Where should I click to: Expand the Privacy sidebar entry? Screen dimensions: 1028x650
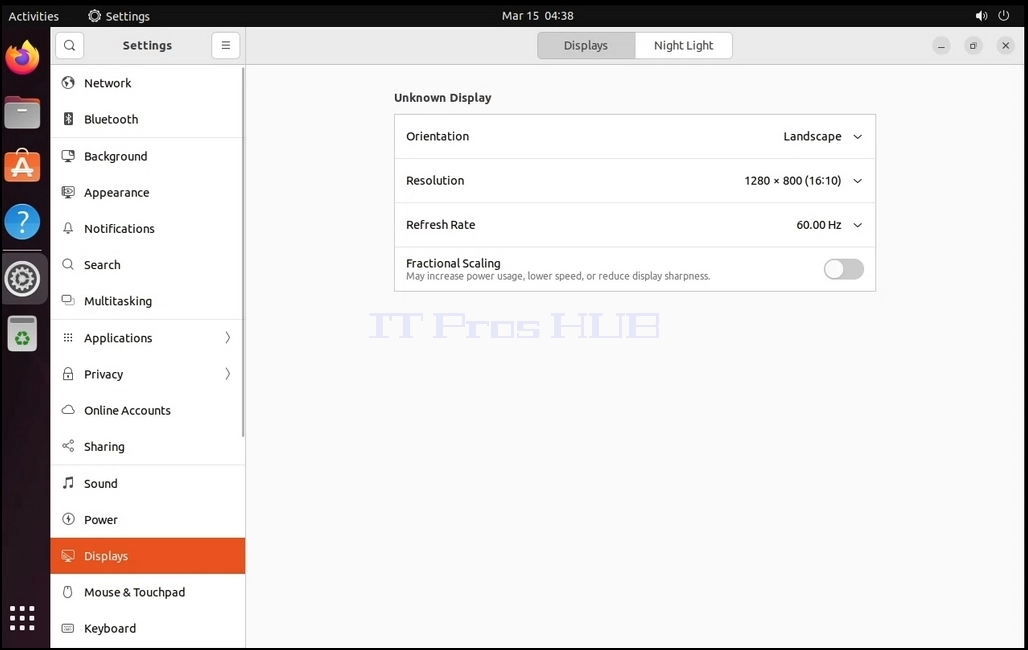tap(148, 374)
